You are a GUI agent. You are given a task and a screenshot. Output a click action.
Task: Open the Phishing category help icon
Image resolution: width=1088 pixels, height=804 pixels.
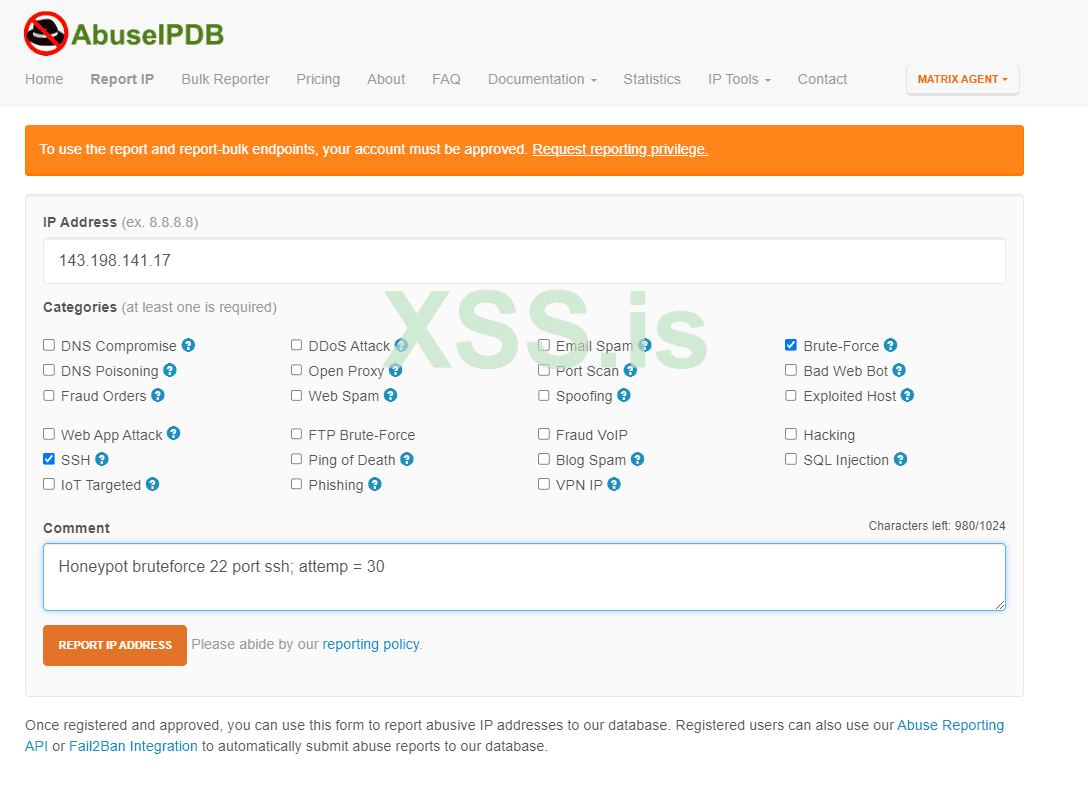coord(374,484)
